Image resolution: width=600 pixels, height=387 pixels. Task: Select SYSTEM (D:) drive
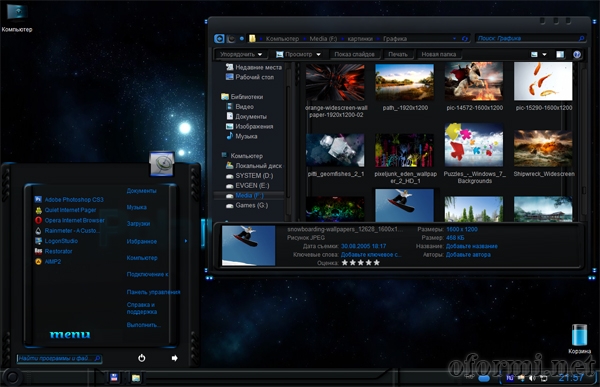coord(249,176)
